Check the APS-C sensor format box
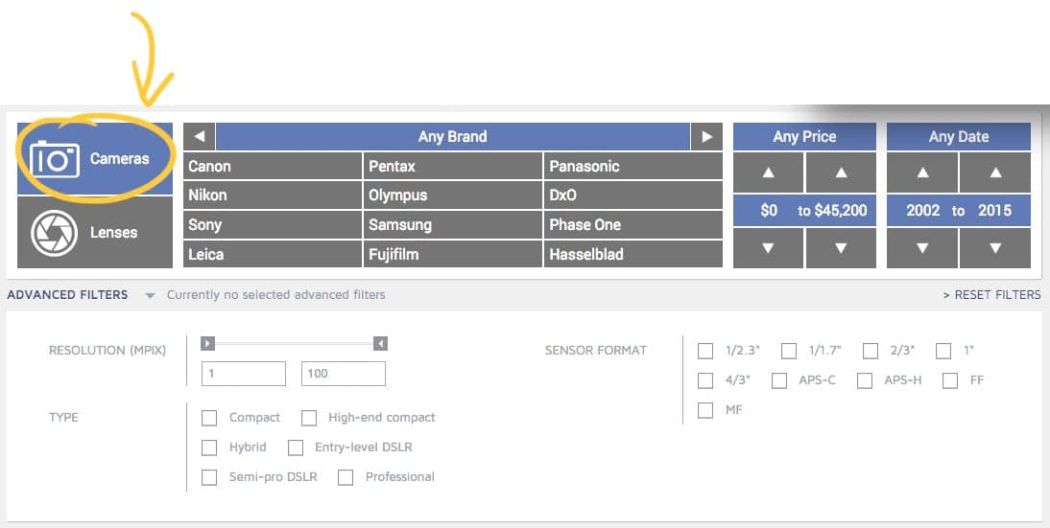Image resolution: width=1050 pixels, height=528 pixels. pyautogui.click(x=780, y=381)
